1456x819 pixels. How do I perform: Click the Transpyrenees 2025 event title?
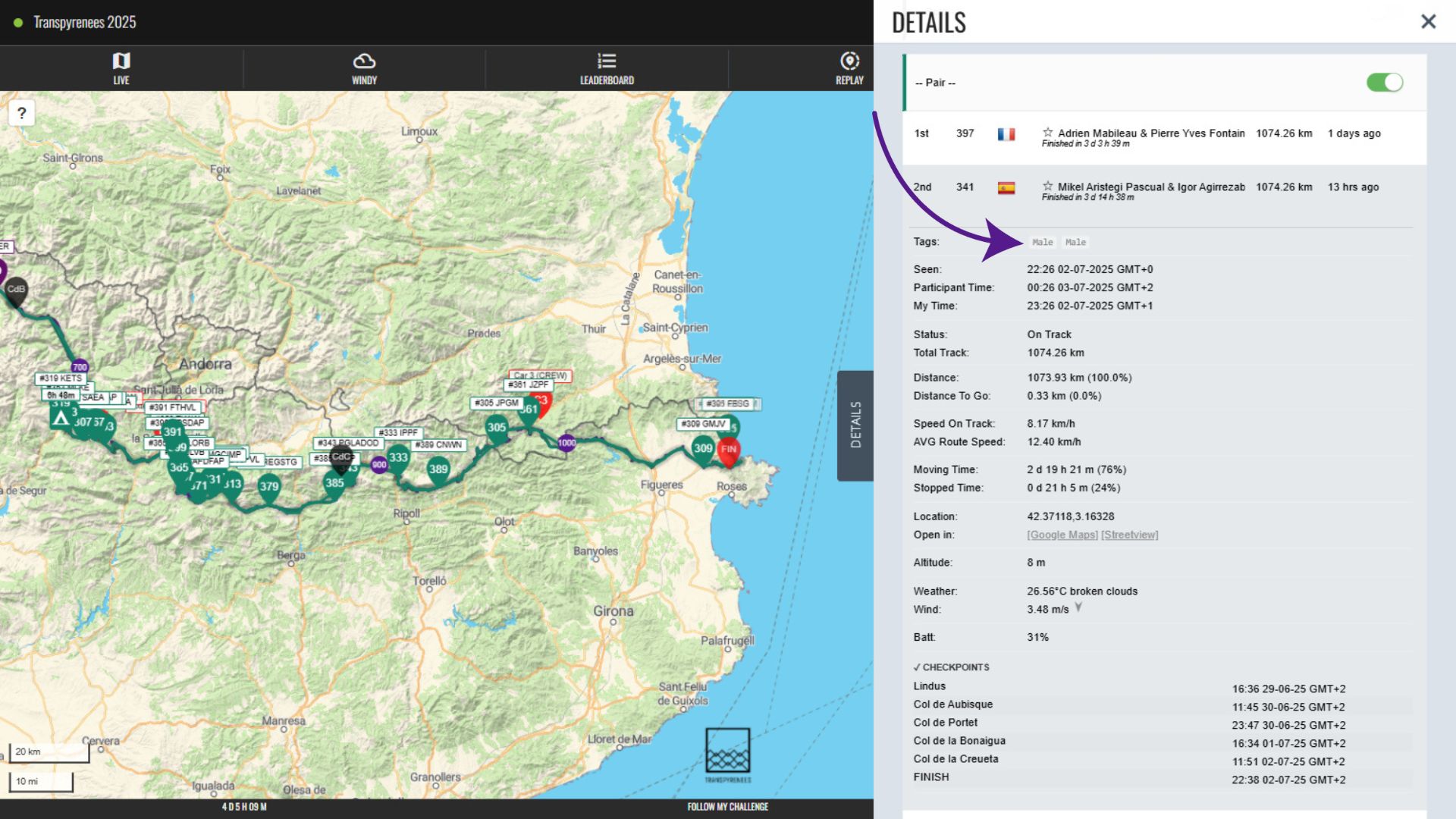point(85,22)
